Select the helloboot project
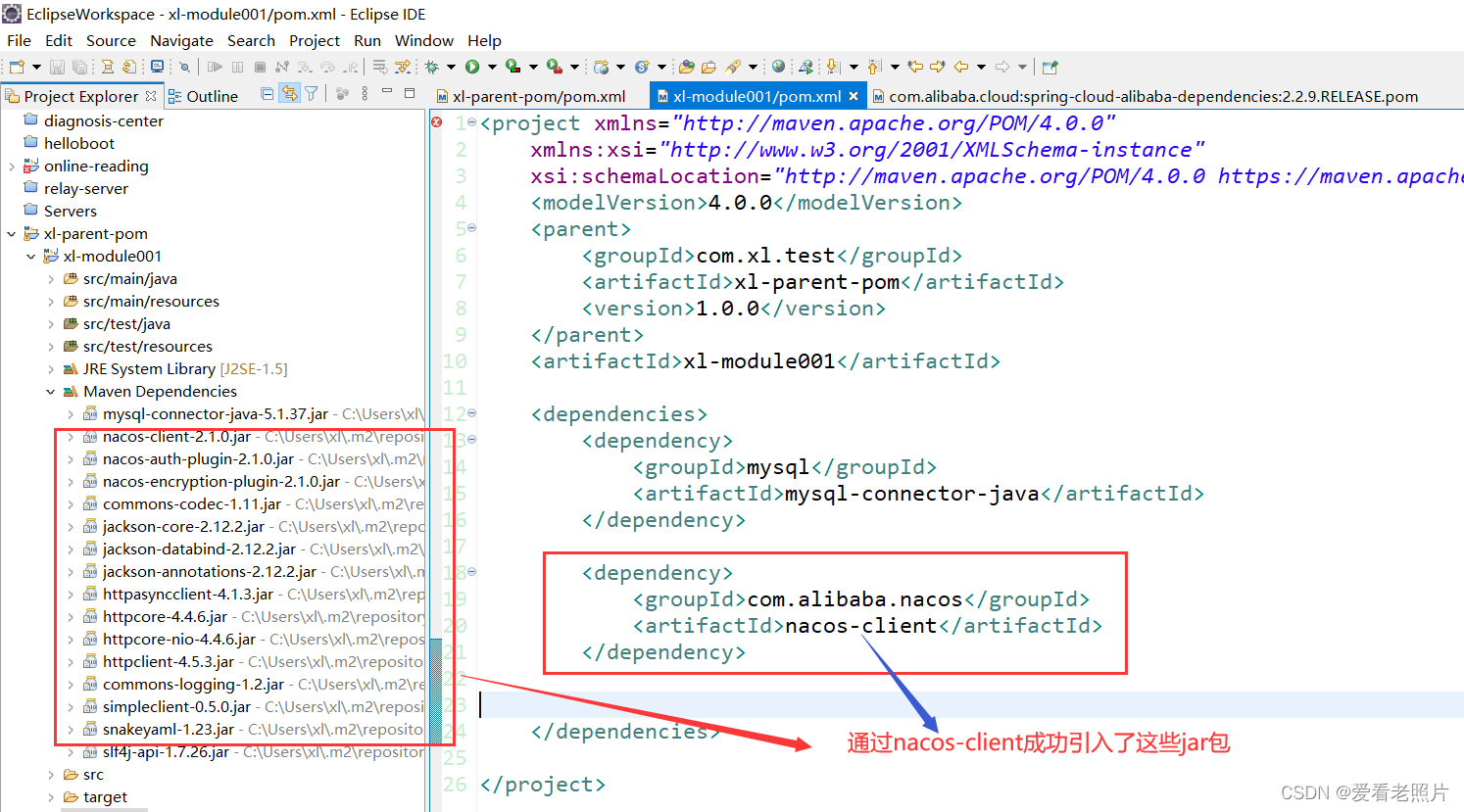 tap(78, 144)
